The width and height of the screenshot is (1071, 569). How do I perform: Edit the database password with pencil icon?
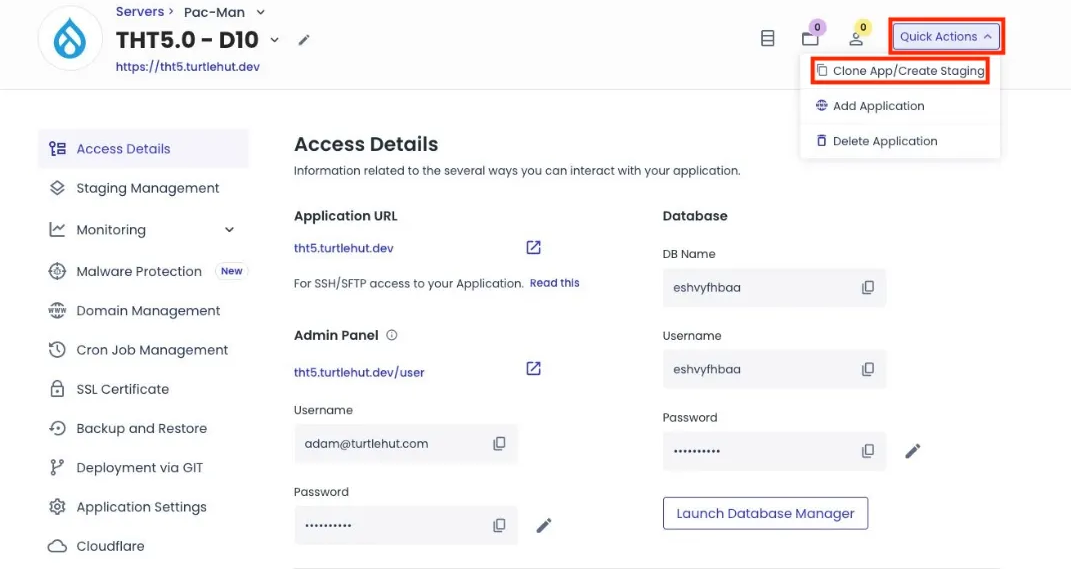click(x=912, y=451)
